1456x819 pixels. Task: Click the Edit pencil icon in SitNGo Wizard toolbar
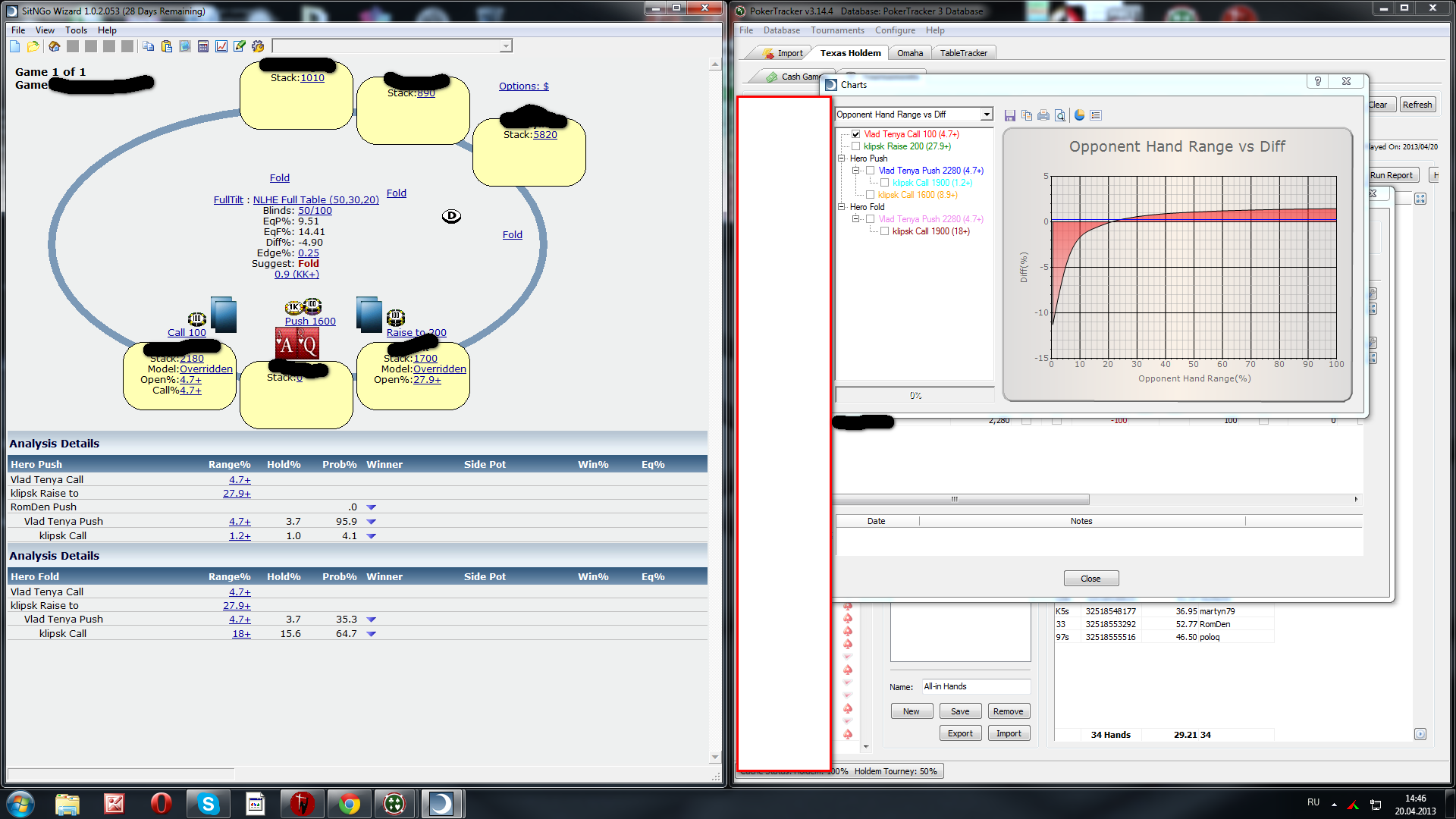point(240,46)
